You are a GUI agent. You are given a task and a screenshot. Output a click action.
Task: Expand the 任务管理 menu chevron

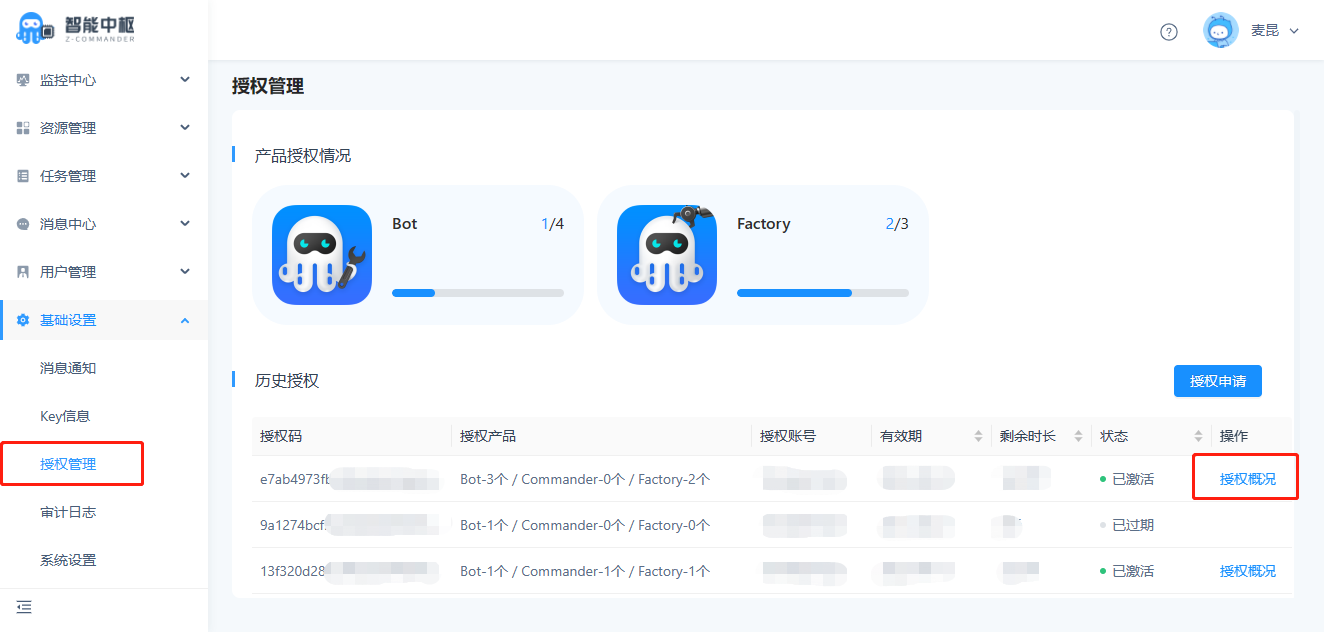tap(185, 176)
